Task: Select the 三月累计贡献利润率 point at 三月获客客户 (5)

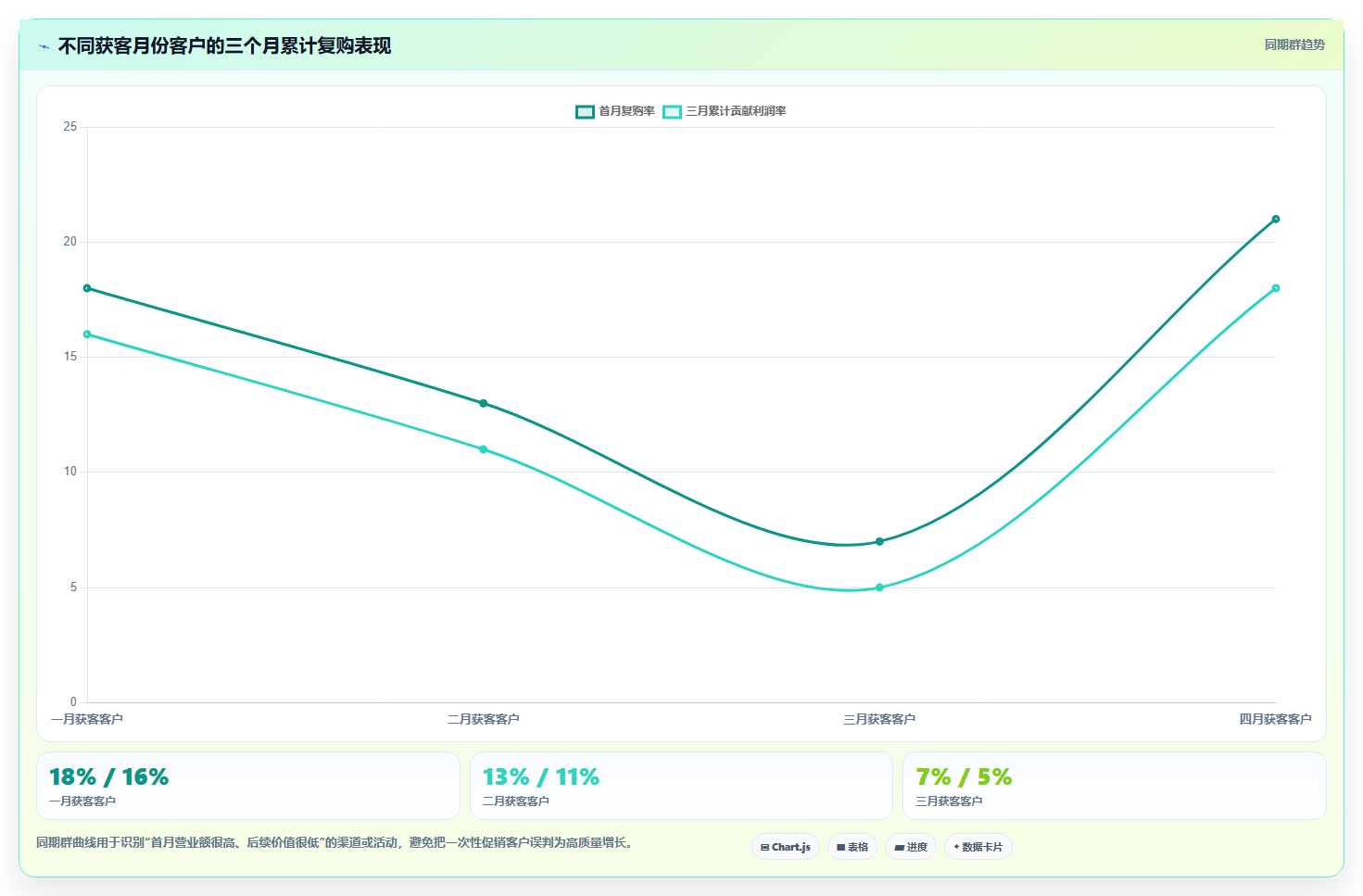Action: tap(879, 587)
